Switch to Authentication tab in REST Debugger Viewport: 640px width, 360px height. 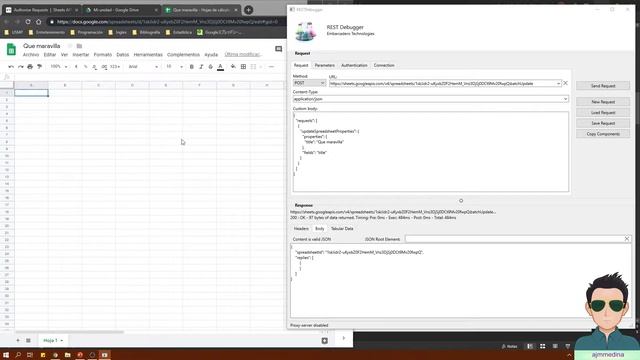click(354, 65)
